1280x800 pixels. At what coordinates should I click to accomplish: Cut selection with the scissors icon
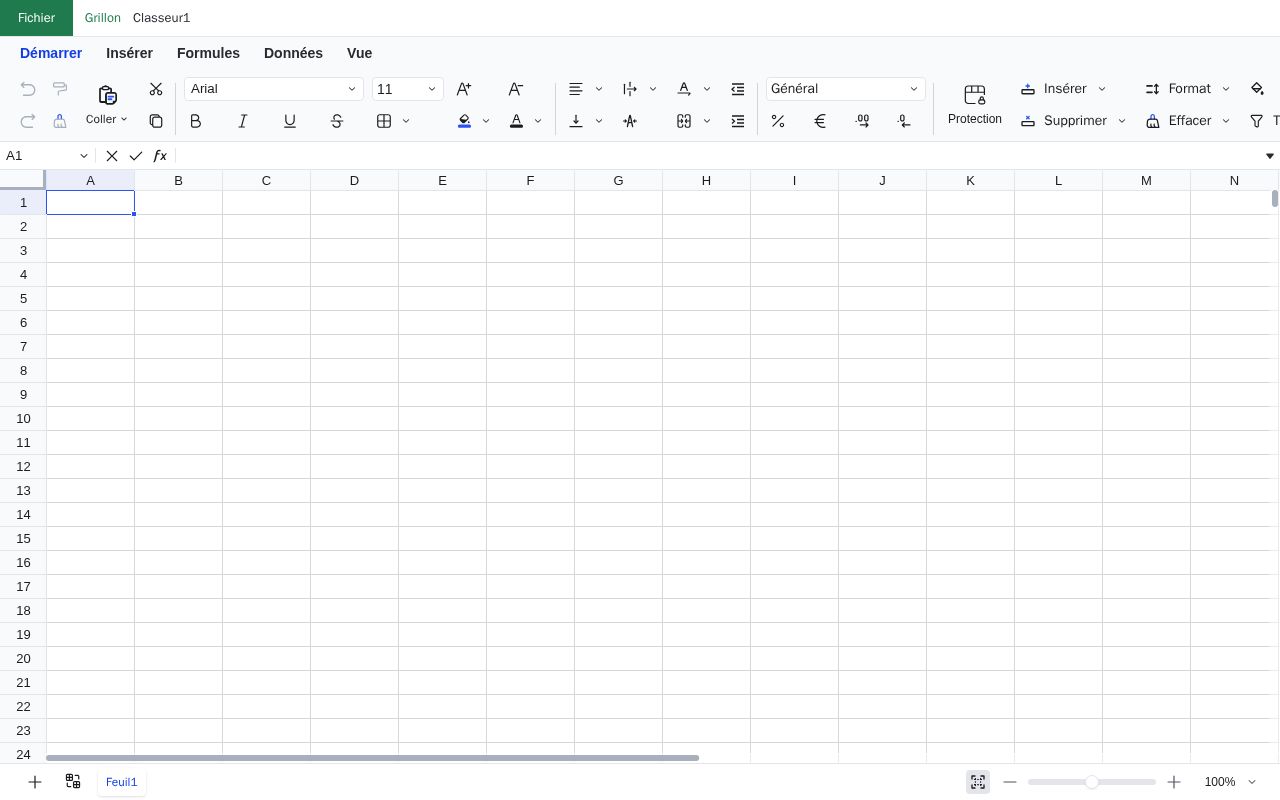tap(156, 89)
